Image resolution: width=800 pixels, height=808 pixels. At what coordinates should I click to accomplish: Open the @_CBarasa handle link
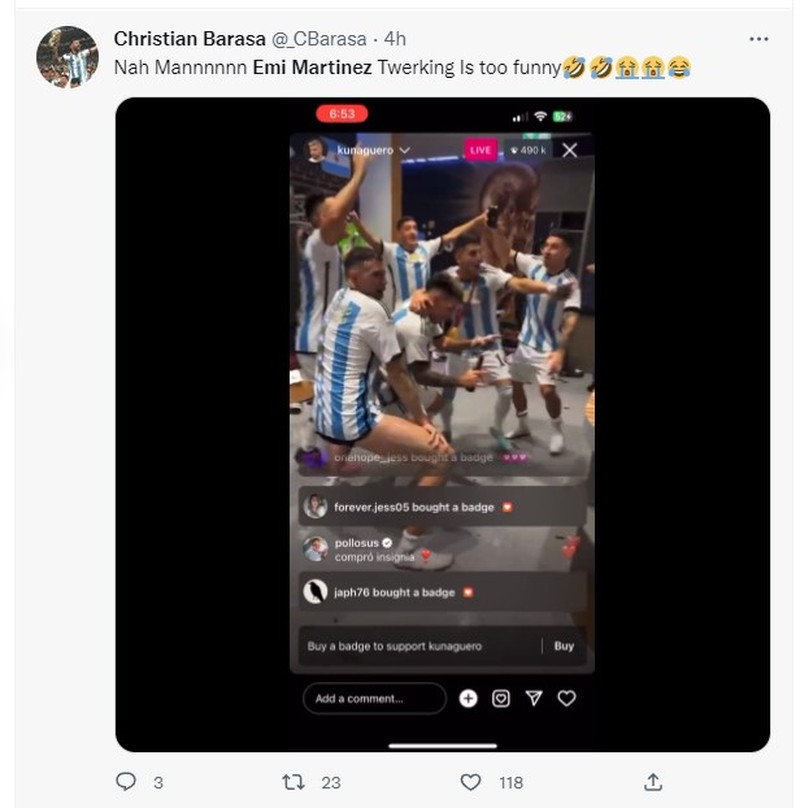click(x=319, y=39)
